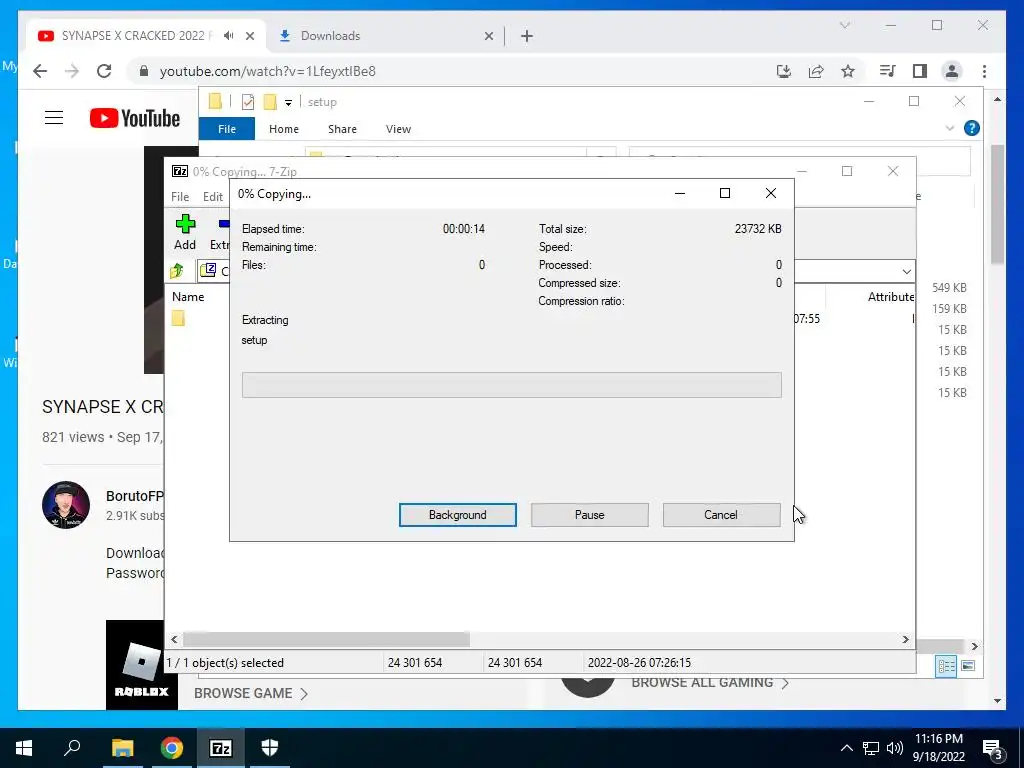Select the folder item in 7-Zip list
The height and width of the screenshot is (768, 1024).
(x=178, y=318)
